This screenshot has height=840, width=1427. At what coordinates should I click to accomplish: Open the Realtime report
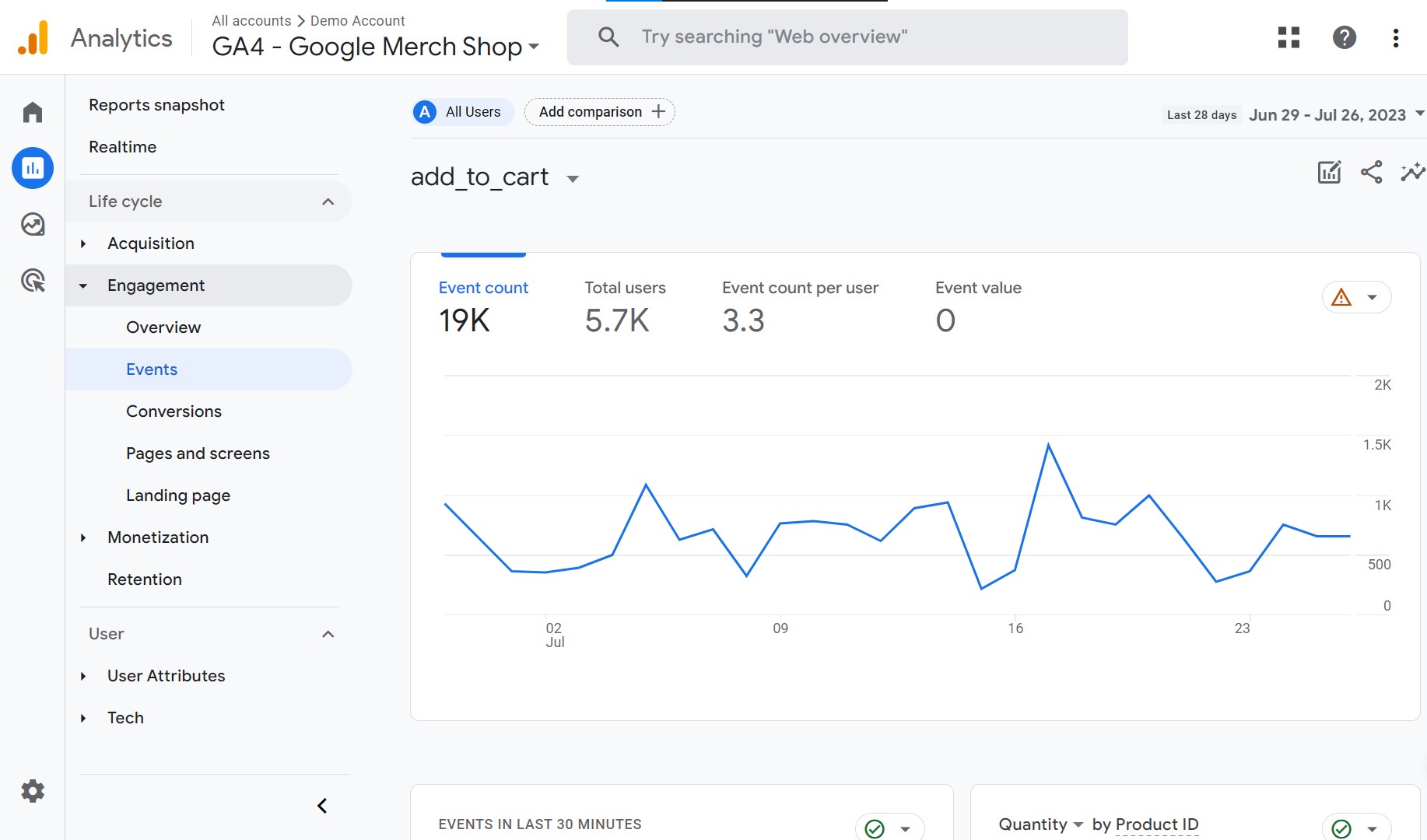[122, 147]
